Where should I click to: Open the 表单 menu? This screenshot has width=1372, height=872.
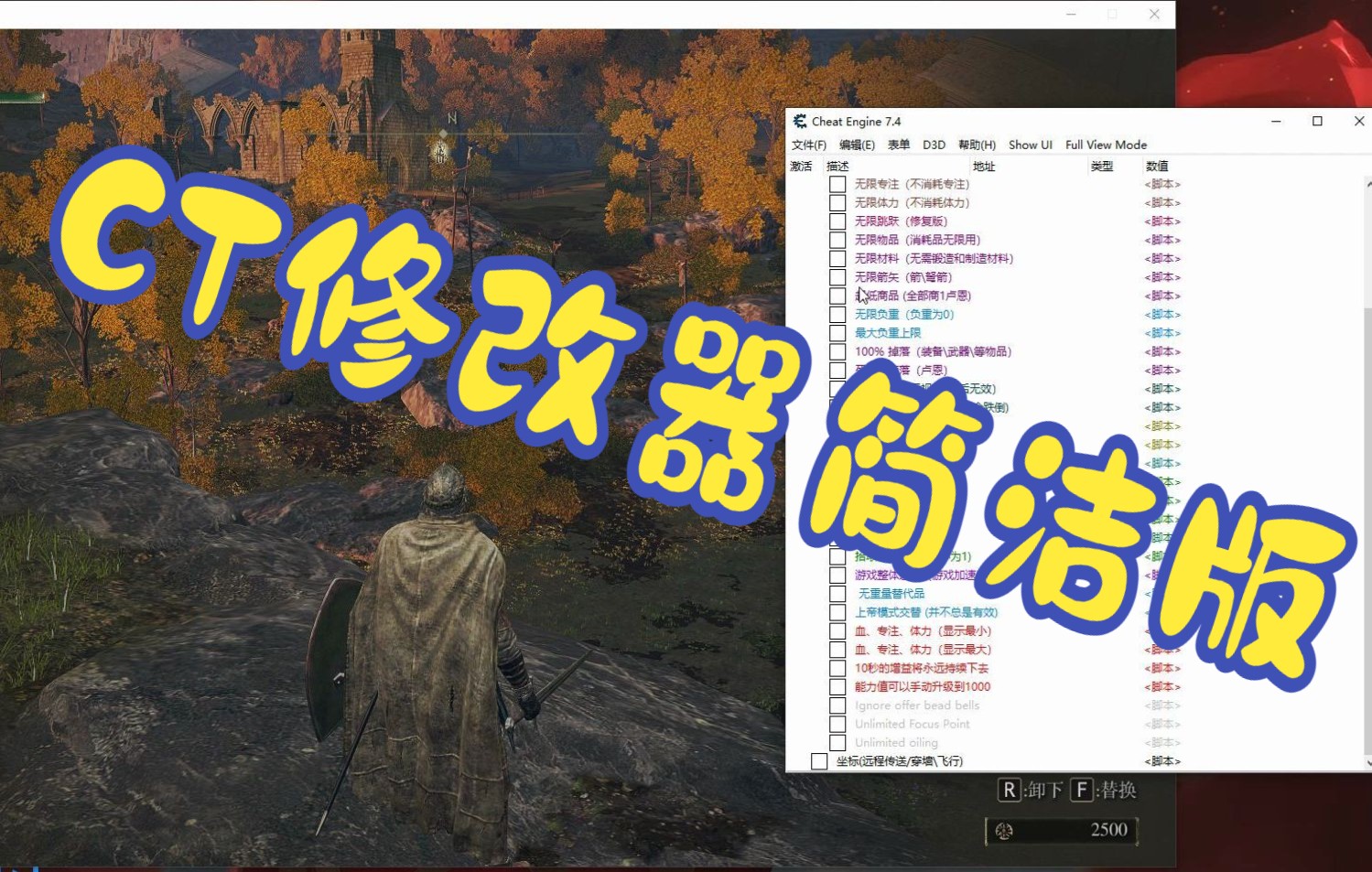(899, 145)
